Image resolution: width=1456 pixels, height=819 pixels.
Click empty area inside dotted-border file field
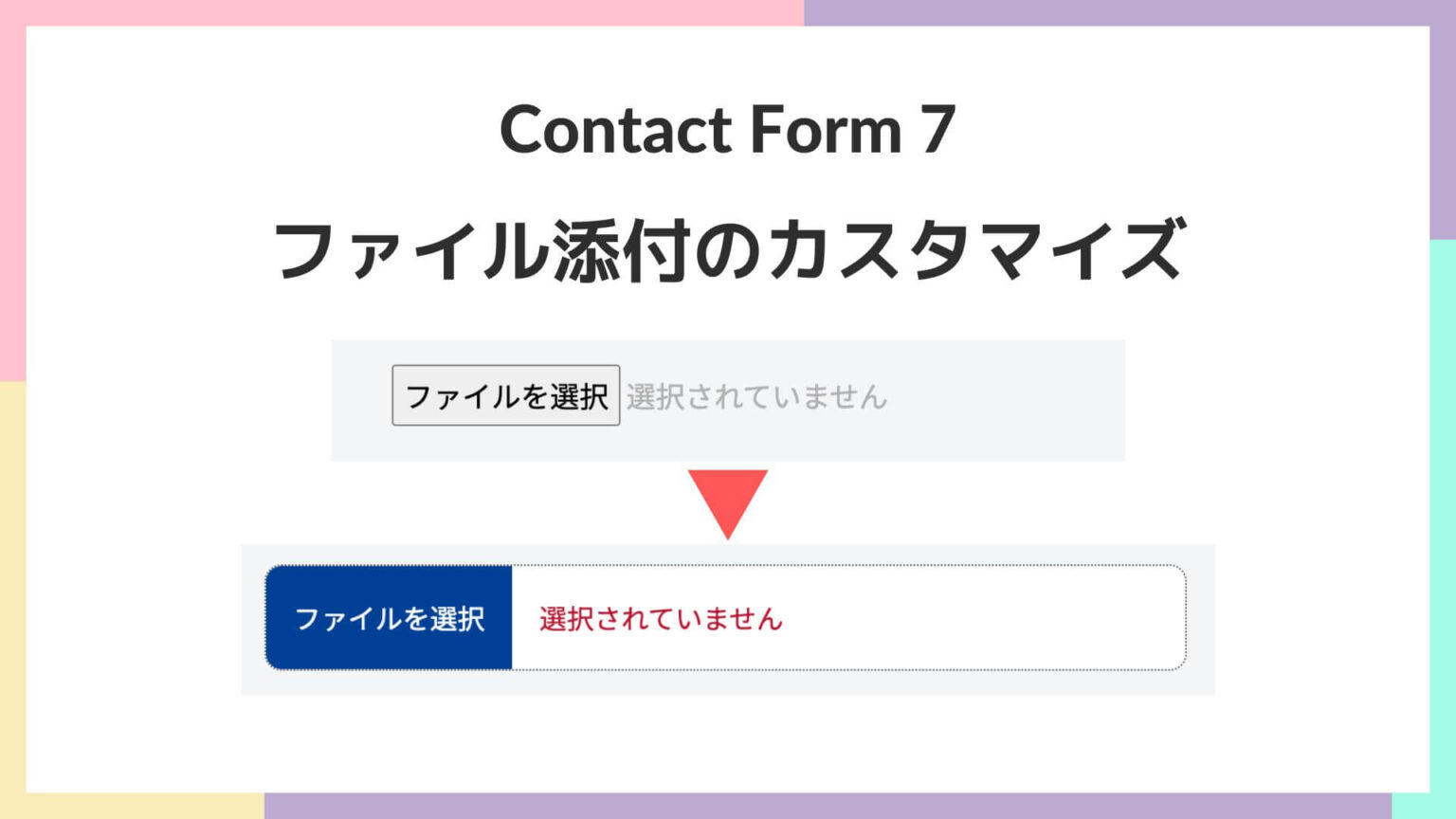tap(986, 618)
